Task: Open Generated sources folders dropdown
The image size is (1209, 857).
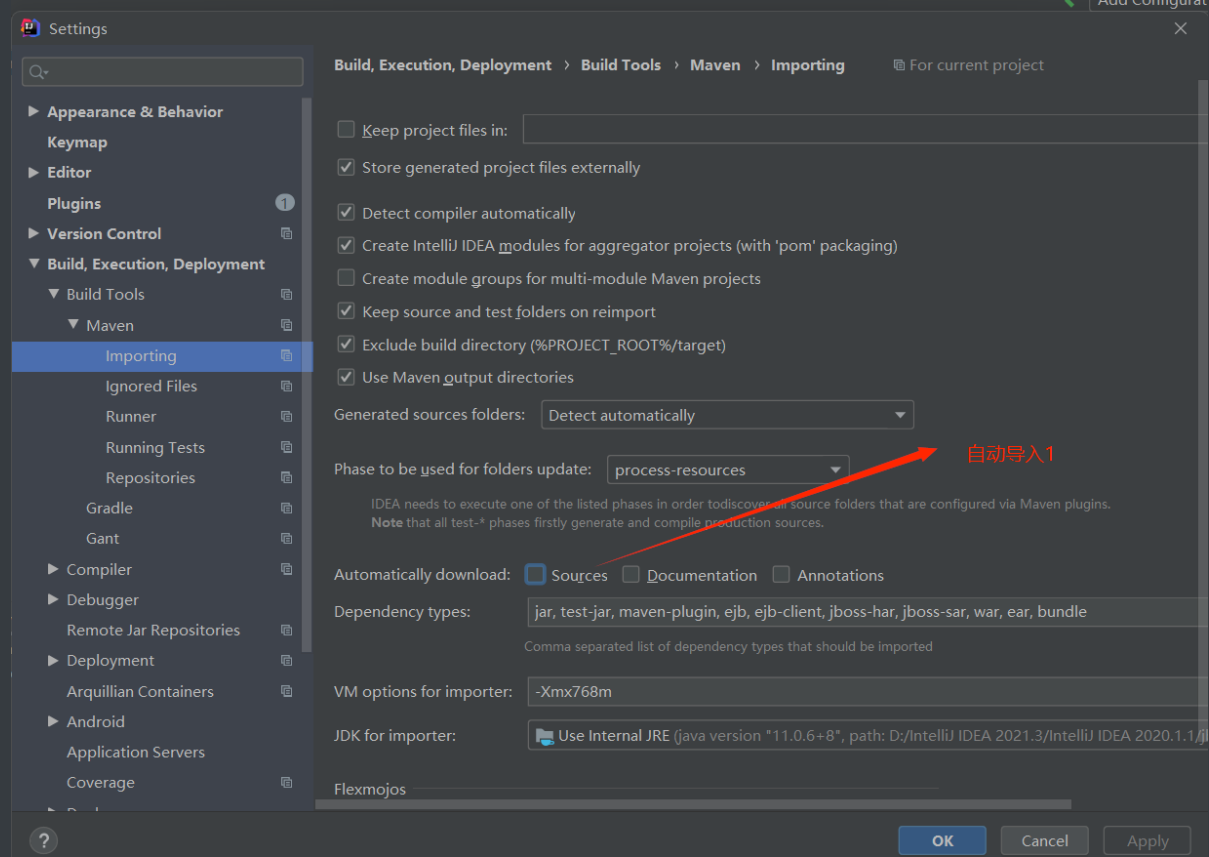Action: tap(727, 415)
